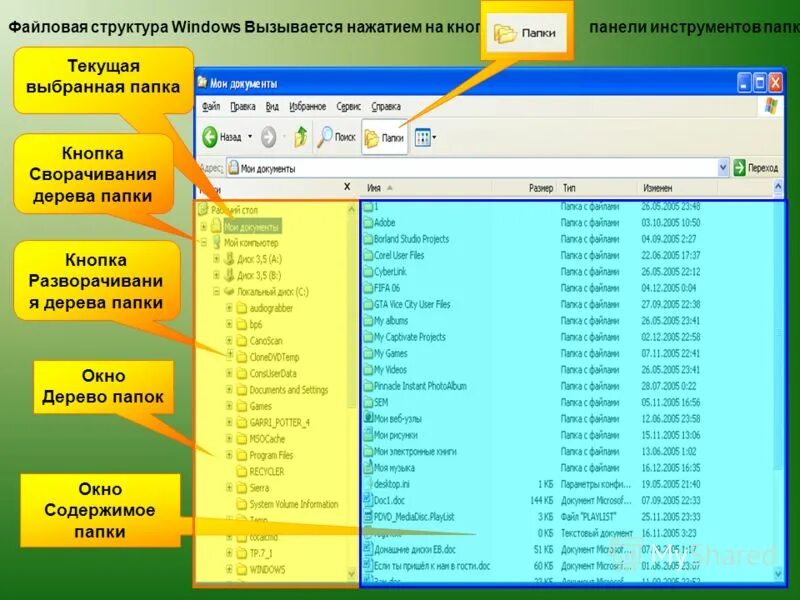Click My Games folder icon

coord(368,353)
